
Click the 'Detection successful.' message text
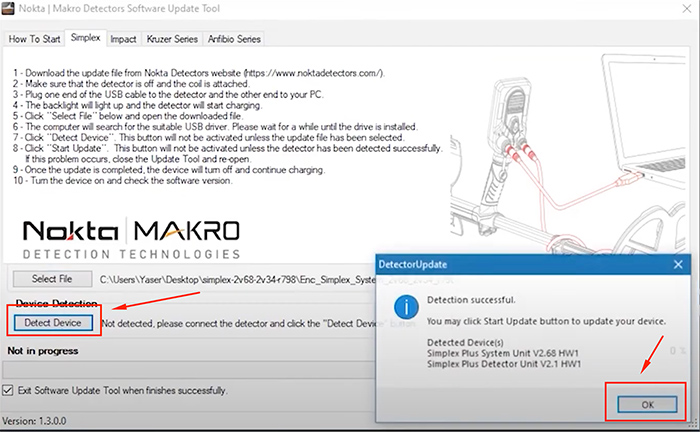471,300
